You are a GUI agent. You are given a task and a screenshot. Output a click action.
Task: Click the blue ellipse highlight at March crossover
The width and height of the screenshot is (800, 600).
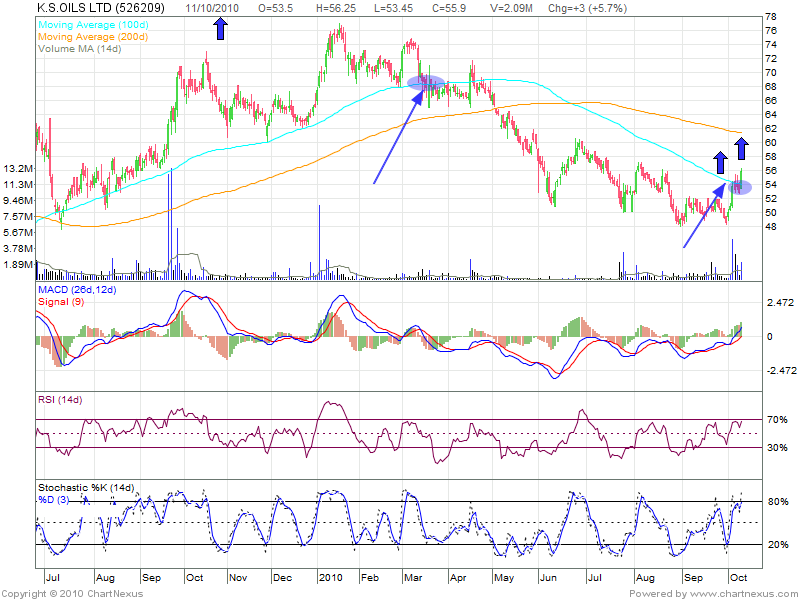click(427, 81)
